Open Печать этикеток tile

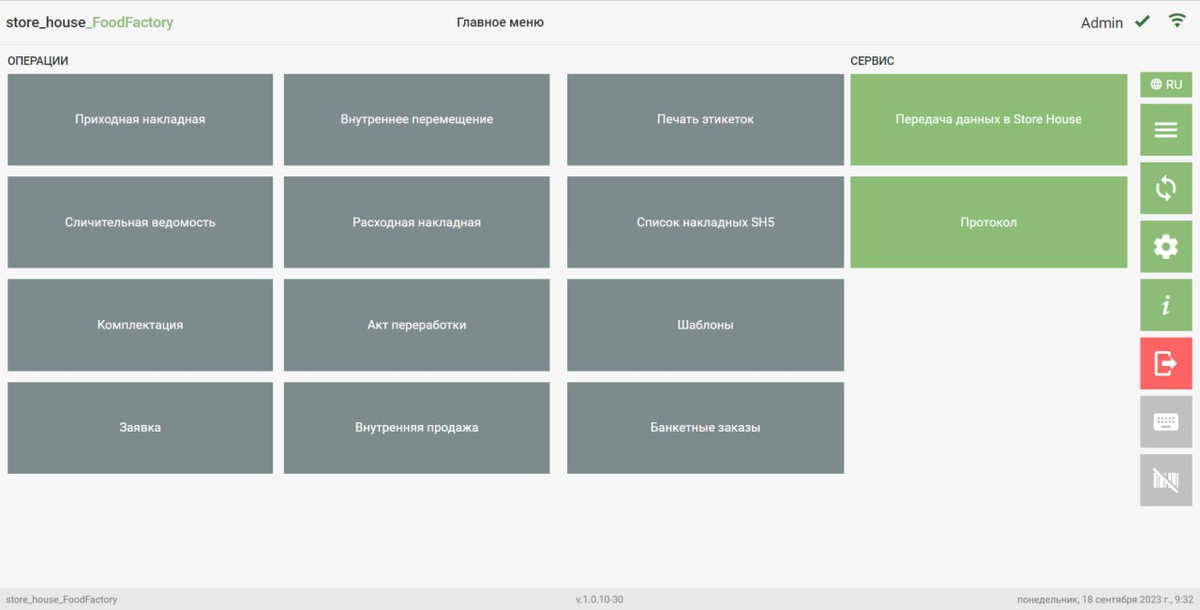point(705,119)
